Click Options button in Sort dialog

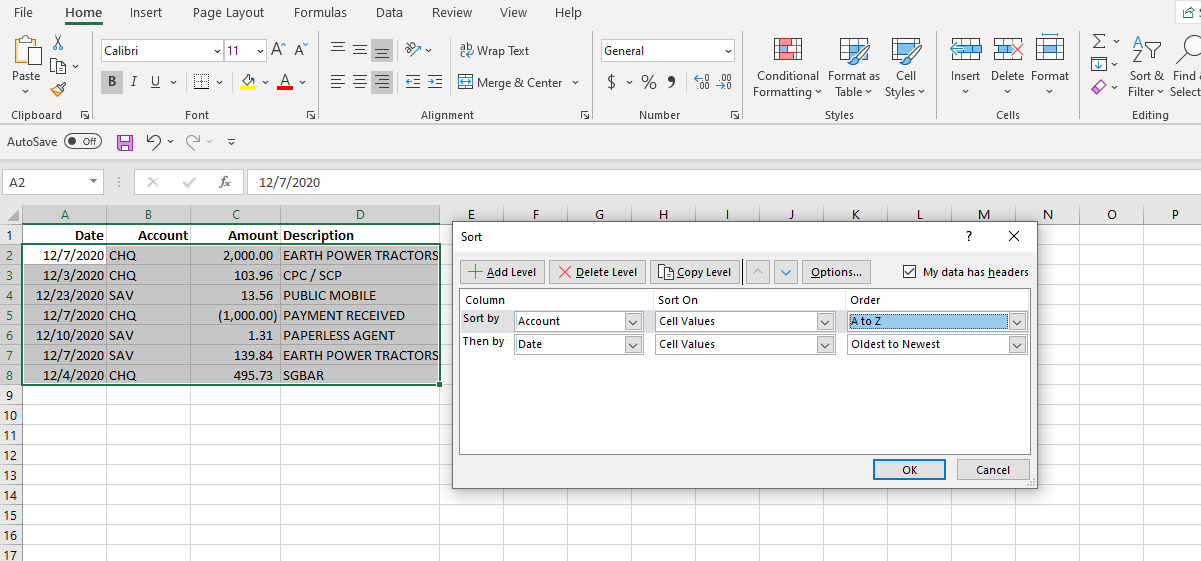pos(837,272)
